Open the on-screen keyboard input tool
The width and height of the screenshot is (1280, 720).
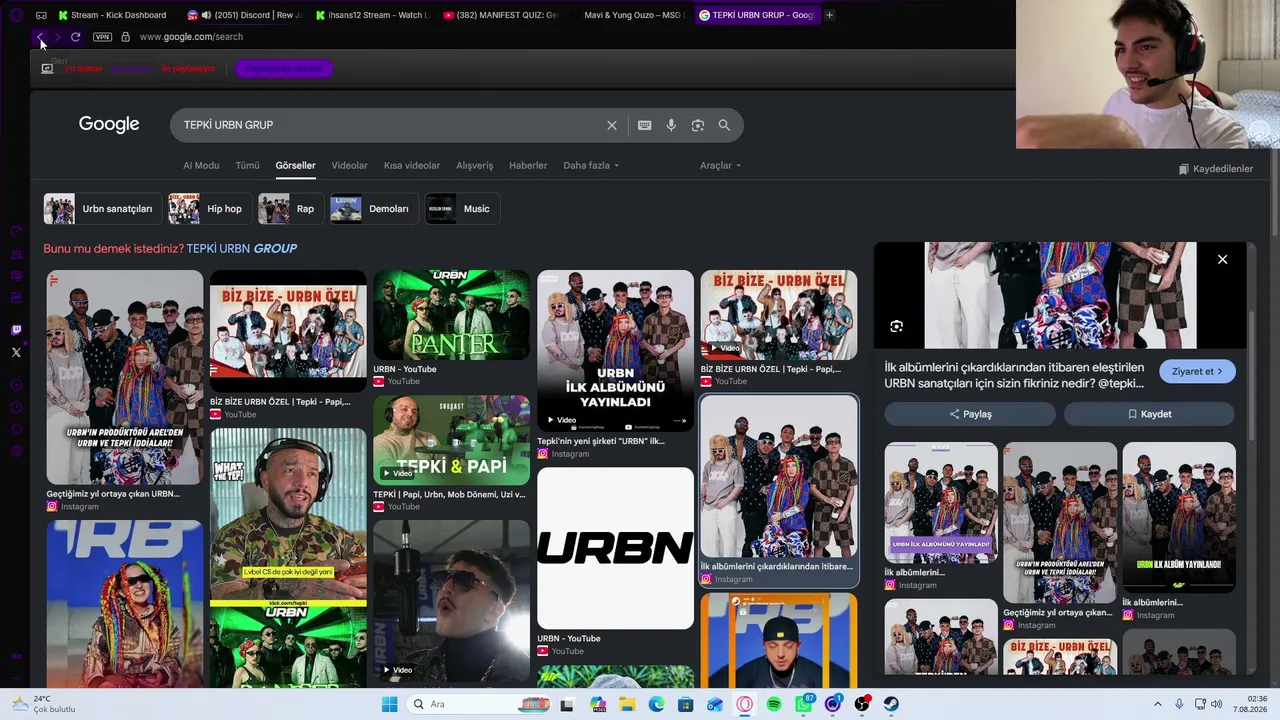[x=644, y=125]
